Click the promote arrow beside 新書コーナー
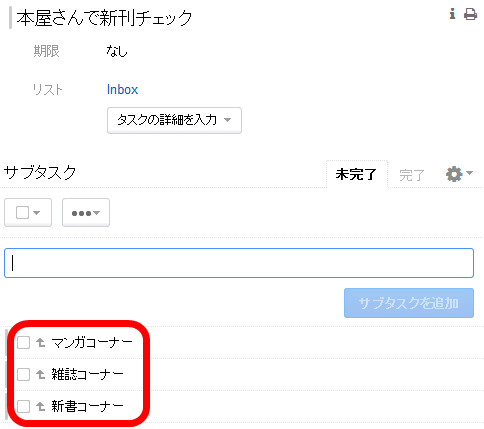 (41, 406)
